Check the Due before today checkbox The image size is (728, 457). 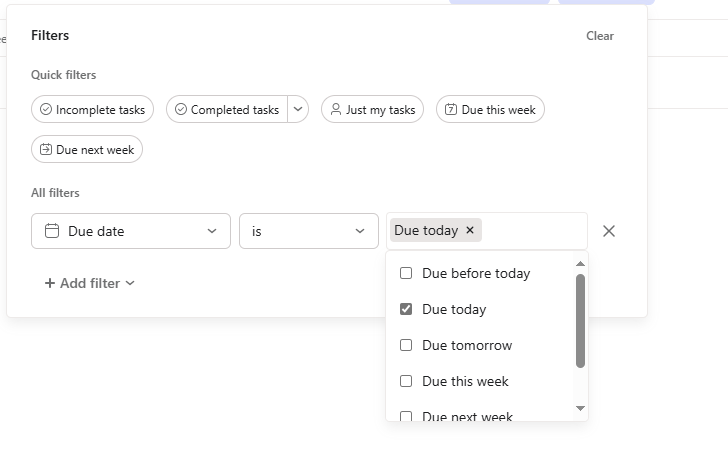coord(406,273)
